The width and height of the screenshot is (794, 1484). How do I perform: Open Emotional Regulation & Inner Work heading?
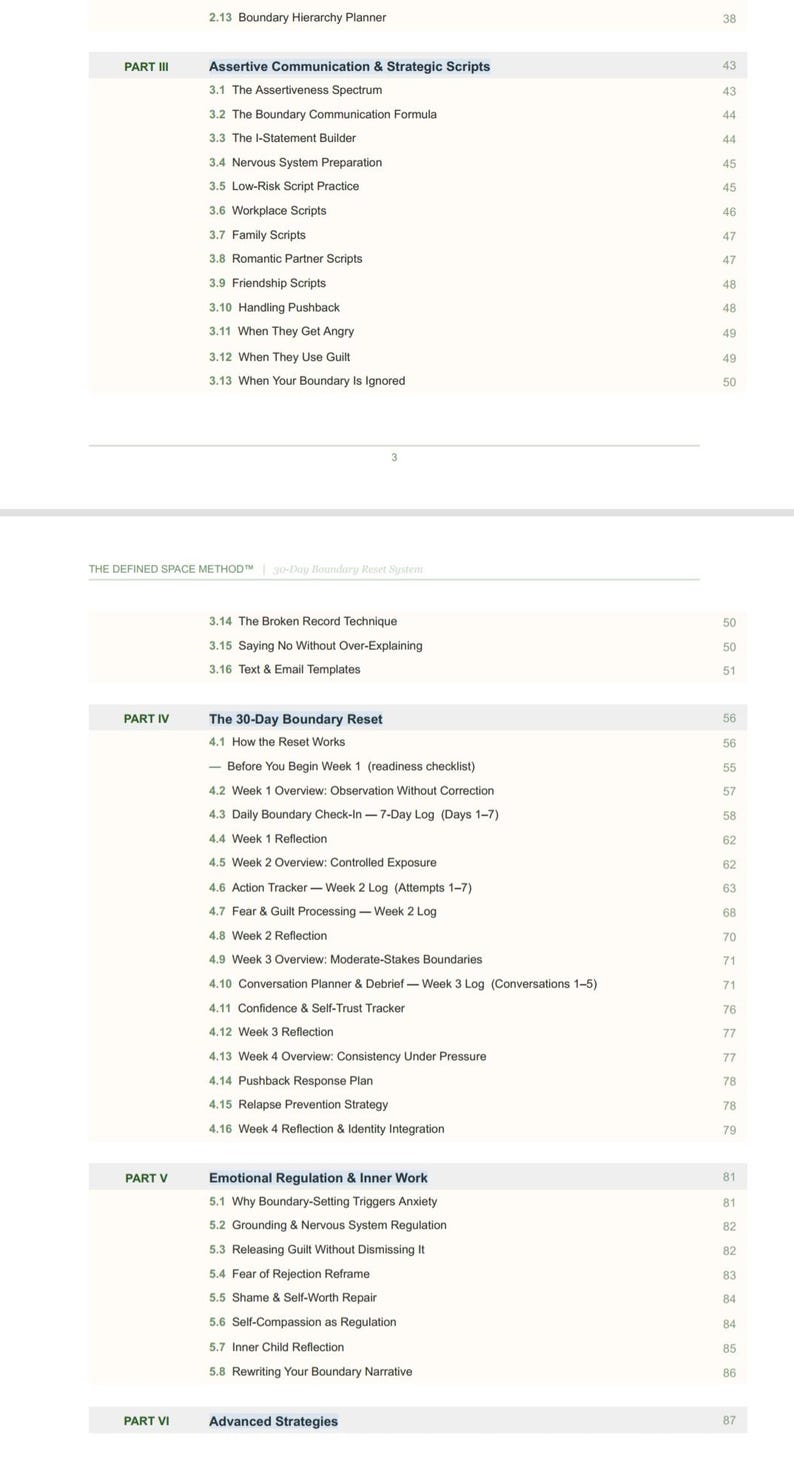[318, 1178]
